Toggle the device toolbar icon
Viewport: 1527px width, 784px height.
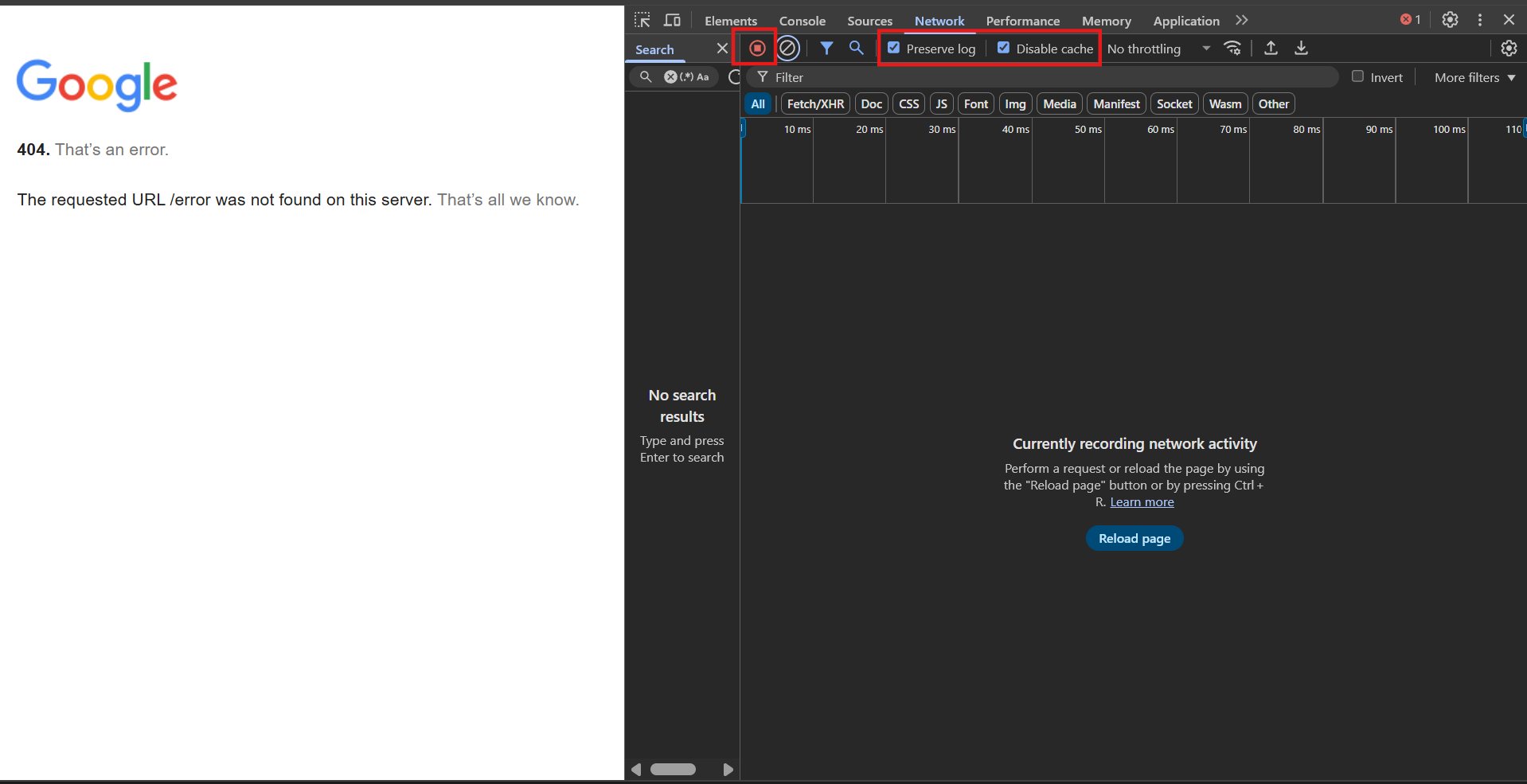pos(673,20)
